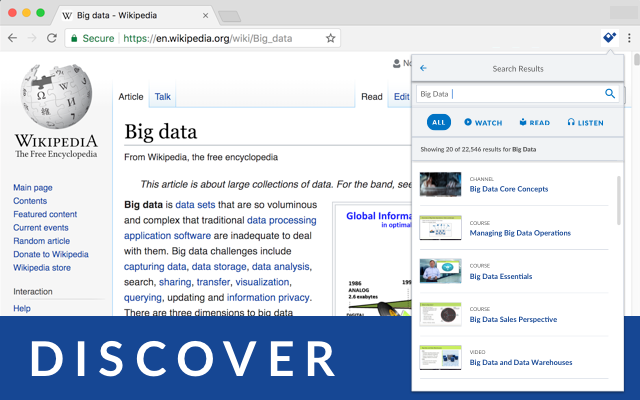Click the user account icon on Wikipedia

tap(396, 64)
